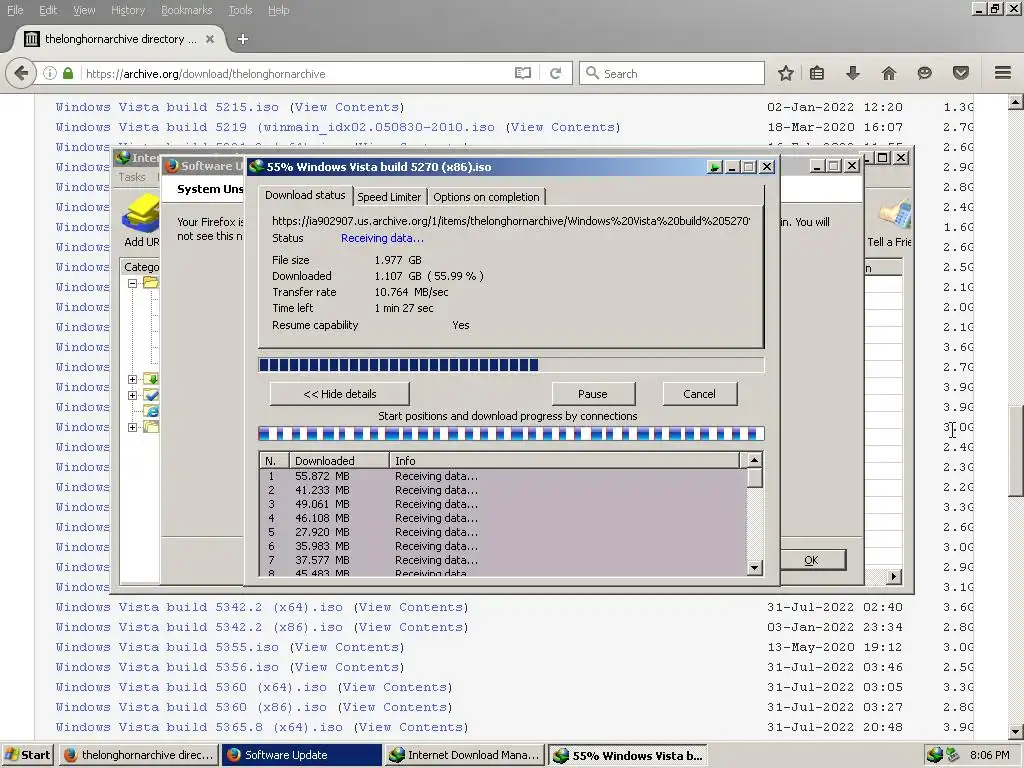The image size is (1024, 768).
Task: Toggle Reader View icon in address bar
Action: (x=522, y=73)
